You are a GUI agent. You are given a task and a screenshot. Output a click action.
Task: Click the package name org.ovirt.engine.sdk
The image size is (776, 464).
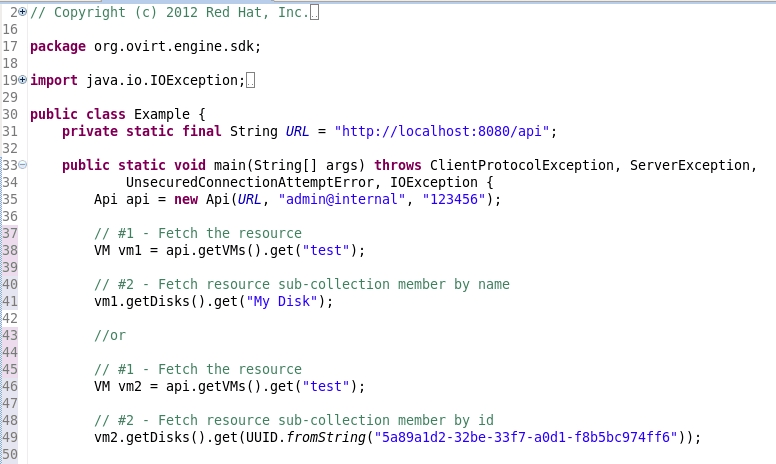176,47
